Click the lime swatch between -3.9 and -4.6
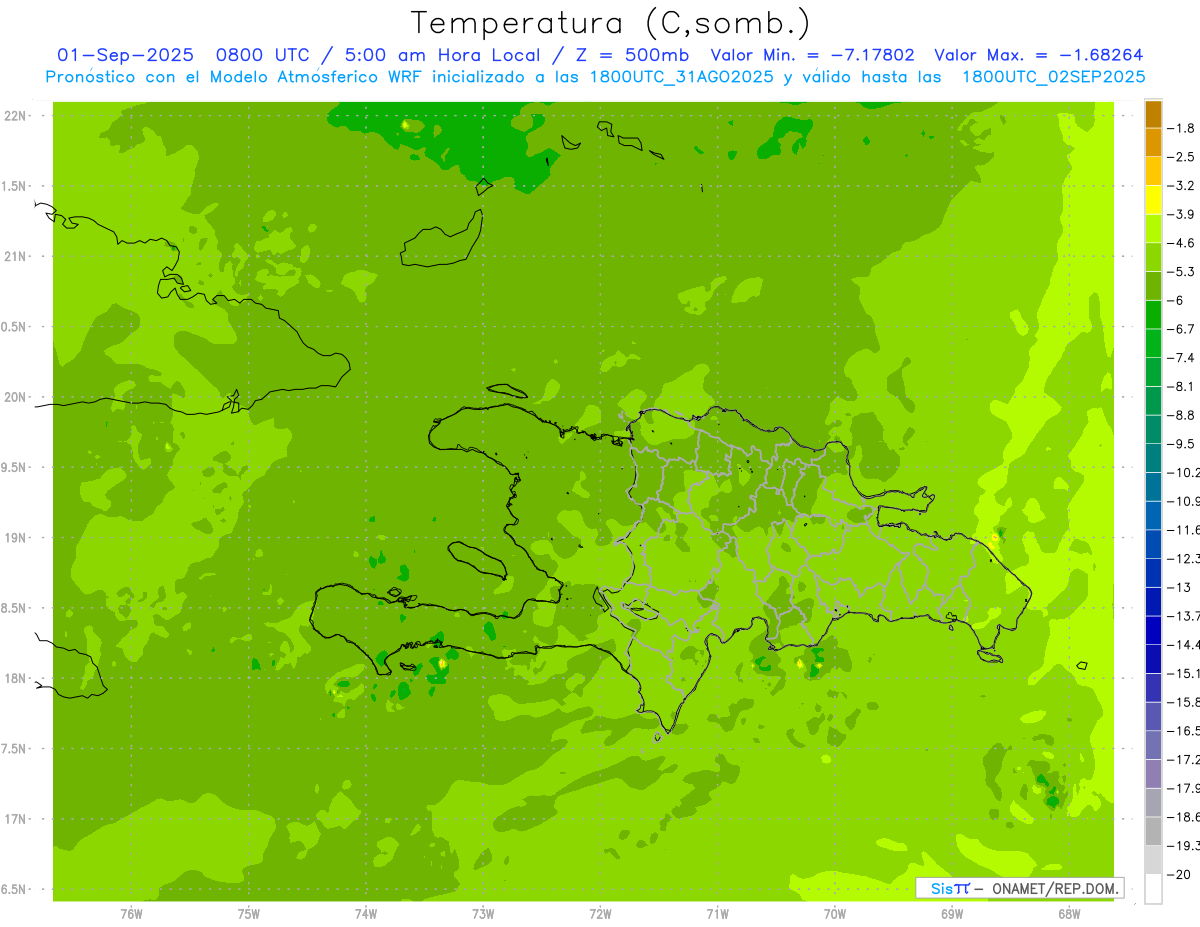 click(1154, 229)
